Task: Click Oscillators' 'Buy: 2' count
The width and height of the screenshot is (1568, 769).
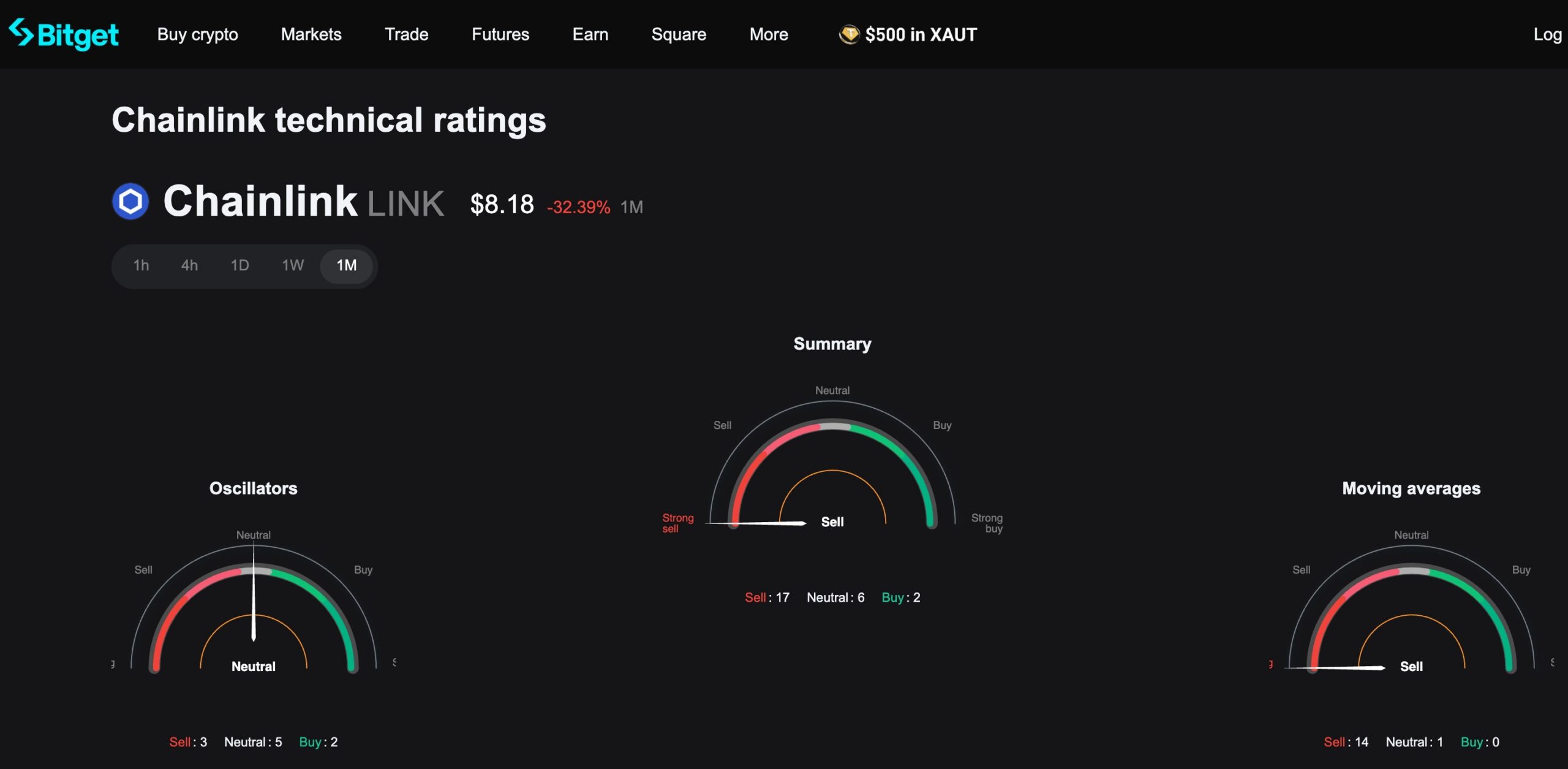Action: click(318, 742)
